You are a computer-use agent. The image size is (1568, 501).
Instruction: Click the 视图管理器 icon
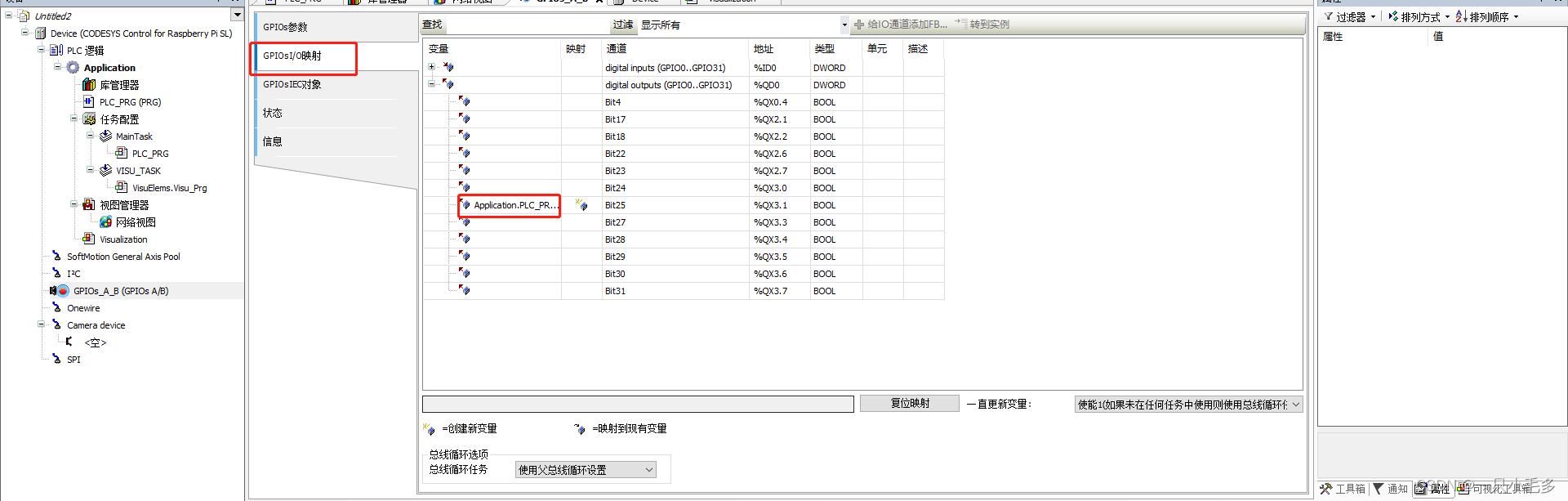coord(89,204)
